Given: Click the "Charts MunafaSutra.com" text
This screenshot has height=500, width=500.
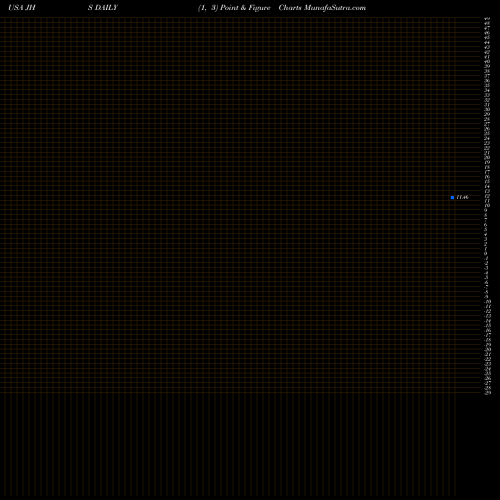Looking at the screenshot, I should tap(322, 8).
